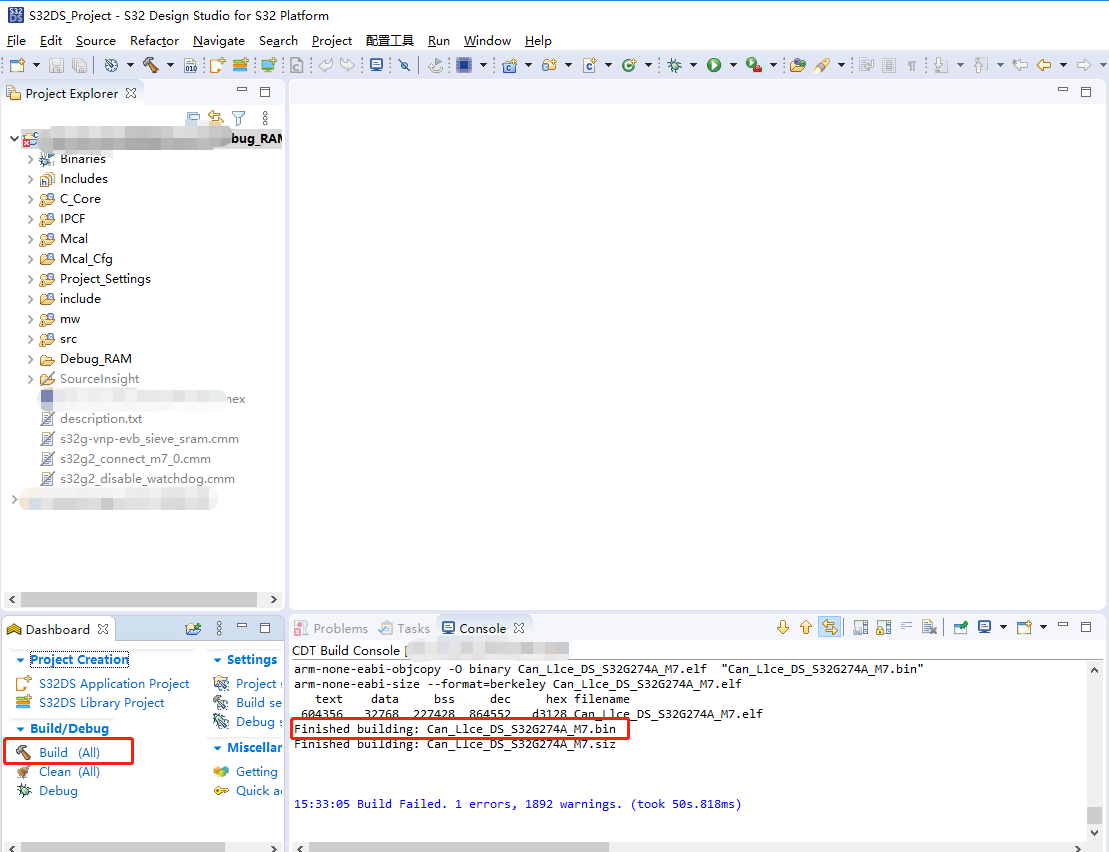Open the Project menu
The width and height of the screenshot is (1109, 852).
pyautogui.click(x=331, y=41)
